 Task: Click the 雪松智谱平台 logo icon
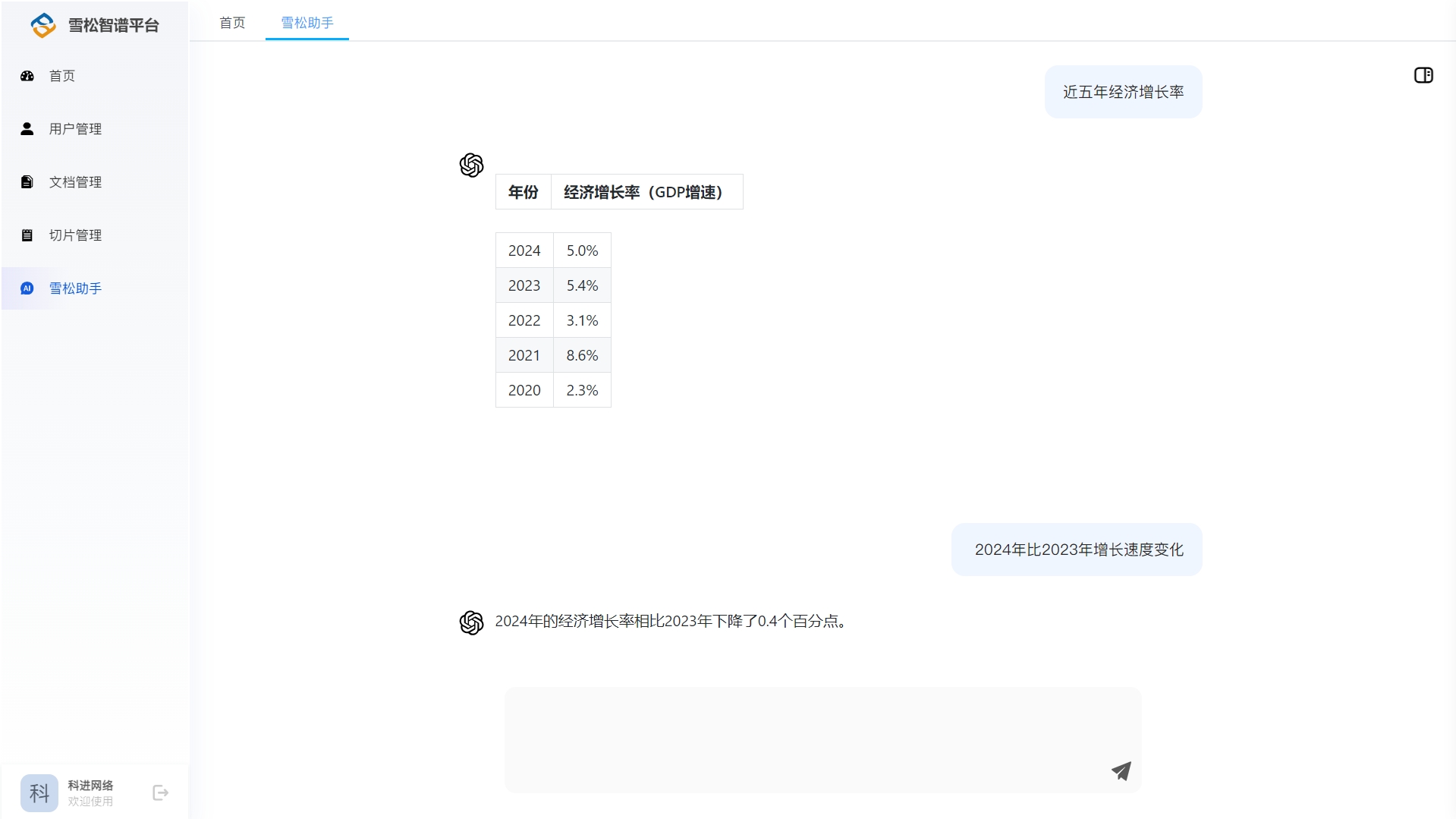click(43, 25)
